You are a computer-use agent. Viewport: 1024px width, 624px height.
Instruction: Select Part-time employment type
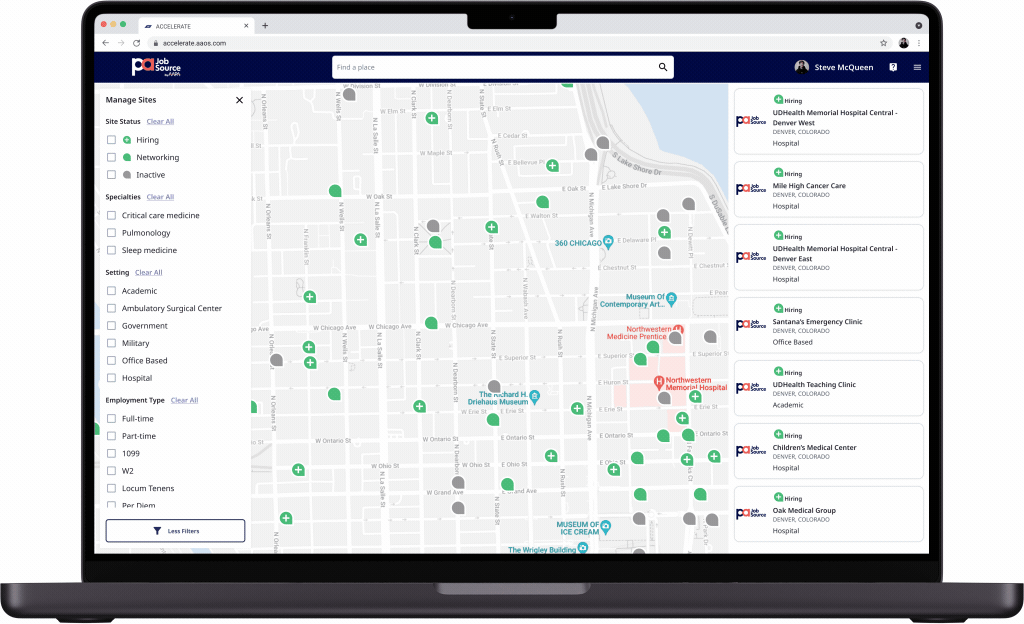pos(111,436)
